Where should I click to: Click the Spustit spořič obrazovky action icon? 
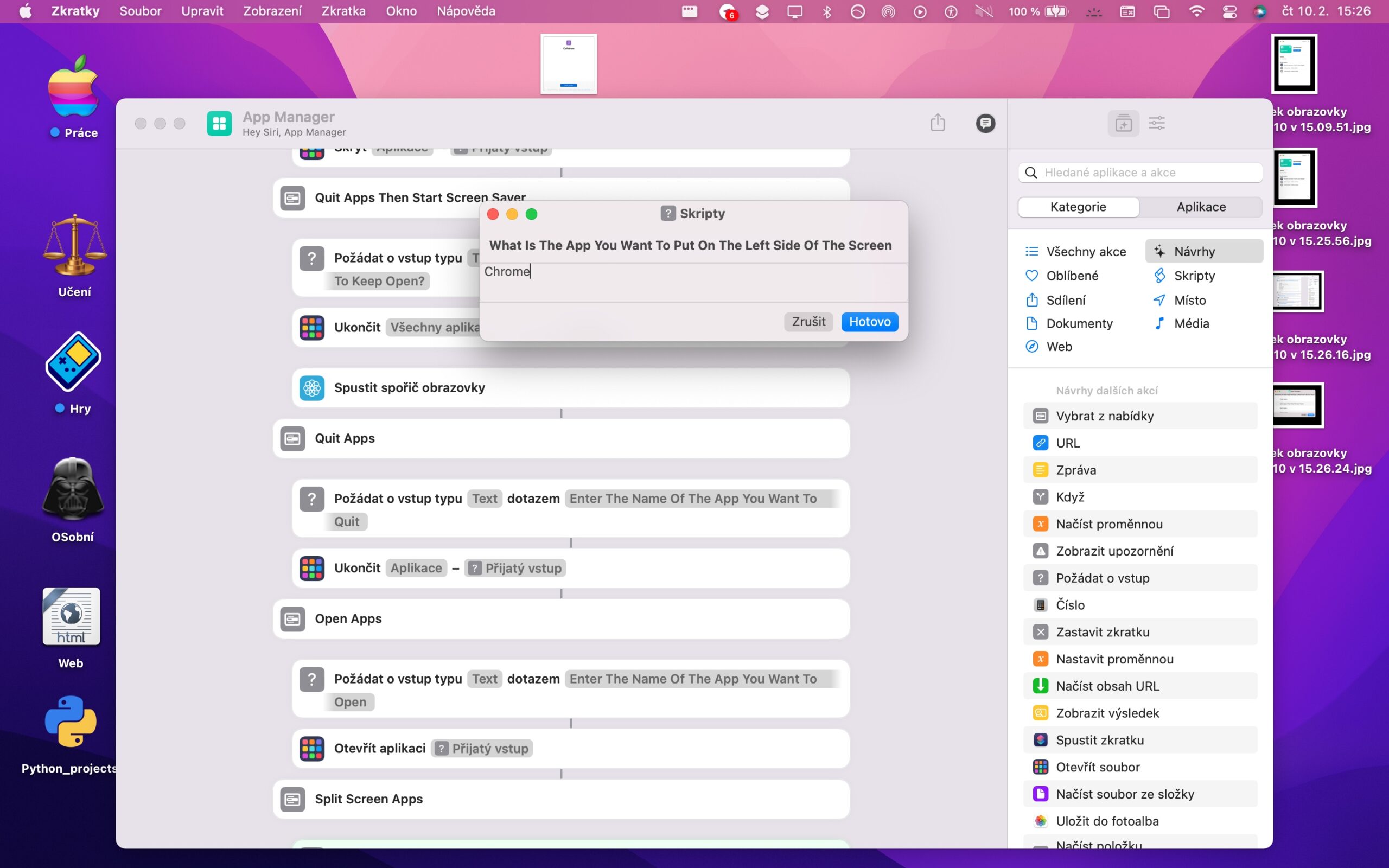(311, 387)
